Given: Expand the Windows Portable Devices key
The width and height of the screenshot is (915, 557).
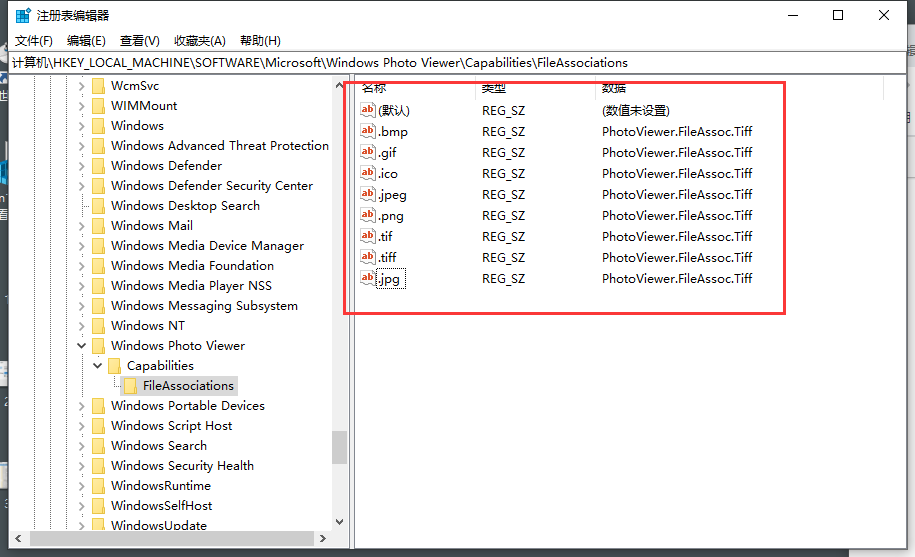Looking at the screenshot, I should coord(82,405).
